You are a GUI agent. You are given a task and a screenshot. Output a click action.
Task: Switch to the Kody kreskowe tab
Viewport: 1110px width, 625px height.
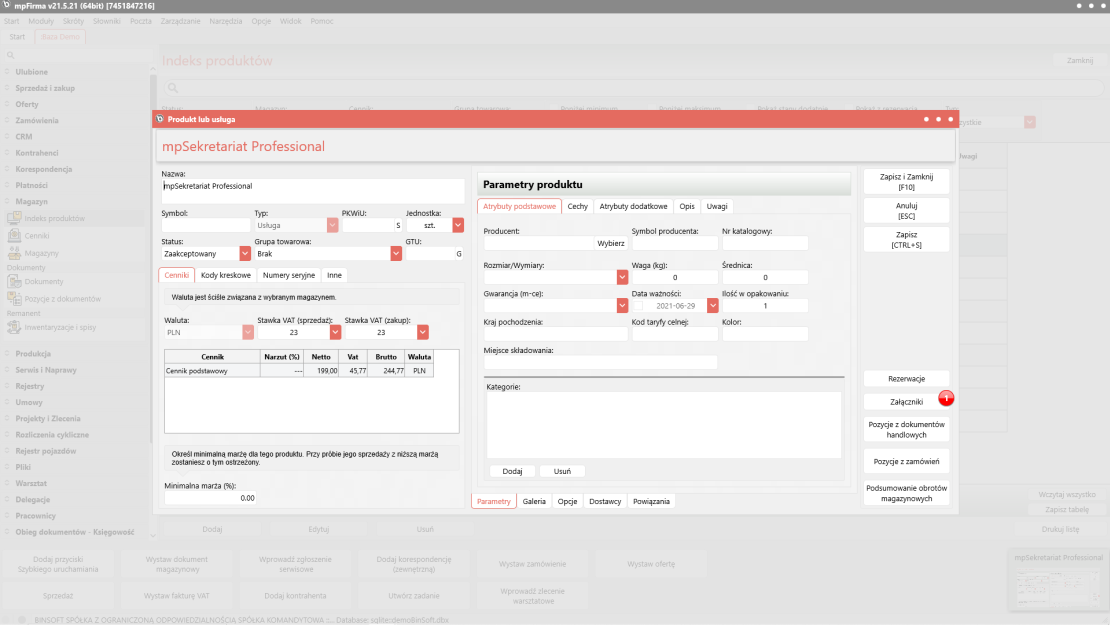226,275
